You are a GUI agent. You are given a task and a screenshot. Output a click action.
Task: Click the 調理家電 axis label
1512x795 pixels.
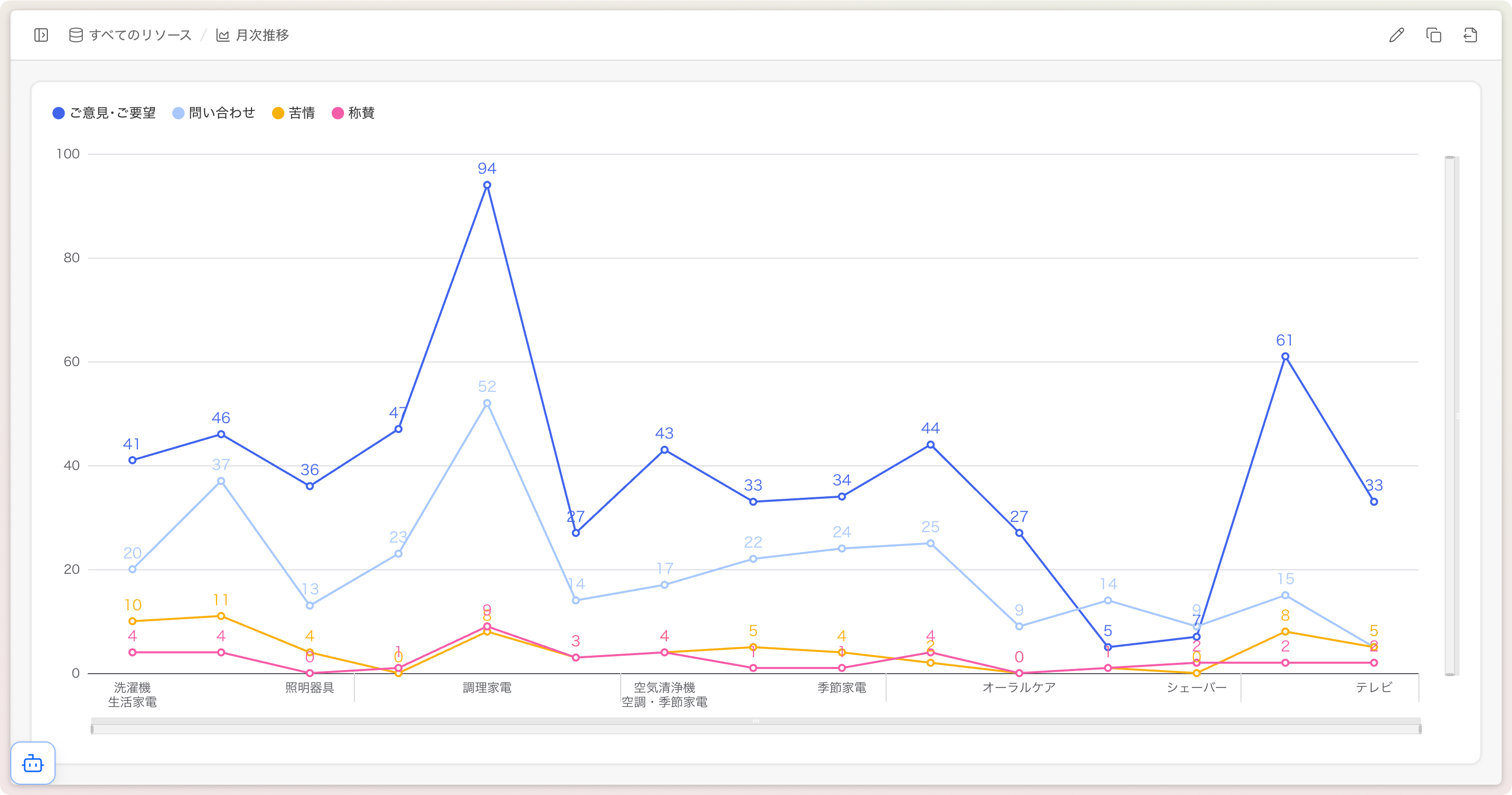click(x=487, y=688)
